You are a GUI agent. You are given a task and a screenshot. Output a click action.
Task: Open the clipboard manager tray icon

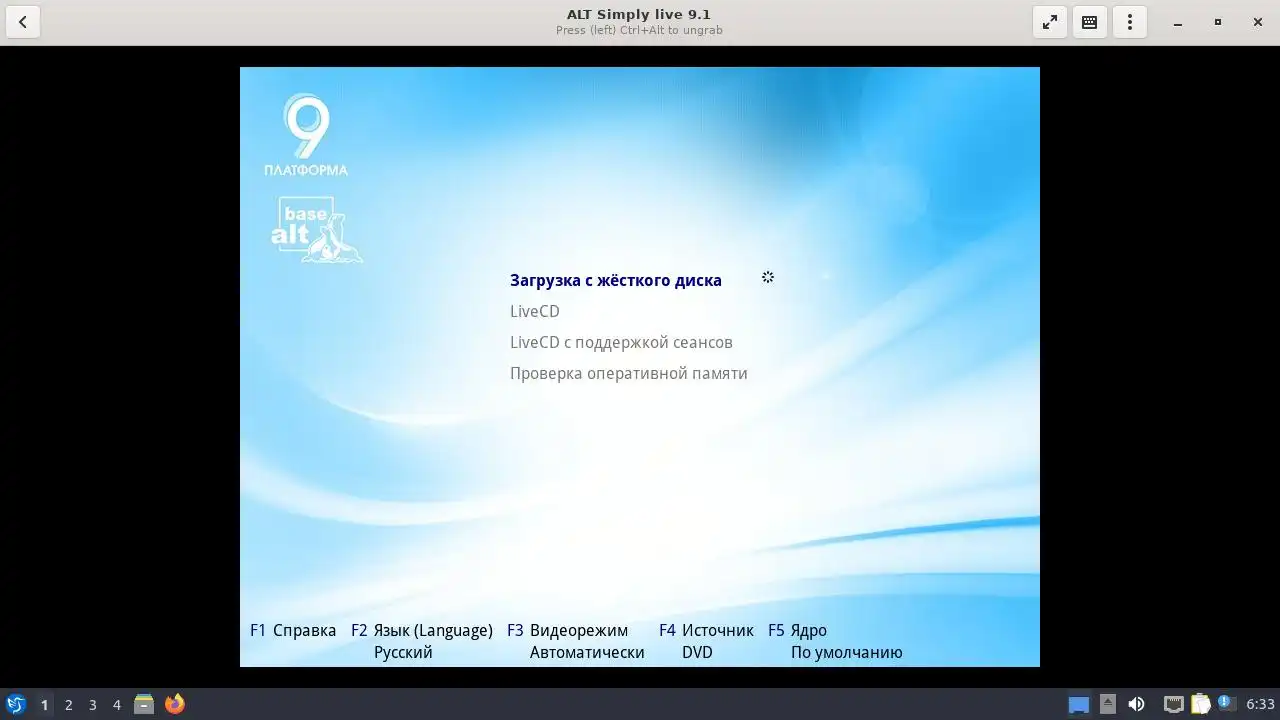click(1200, 704)
